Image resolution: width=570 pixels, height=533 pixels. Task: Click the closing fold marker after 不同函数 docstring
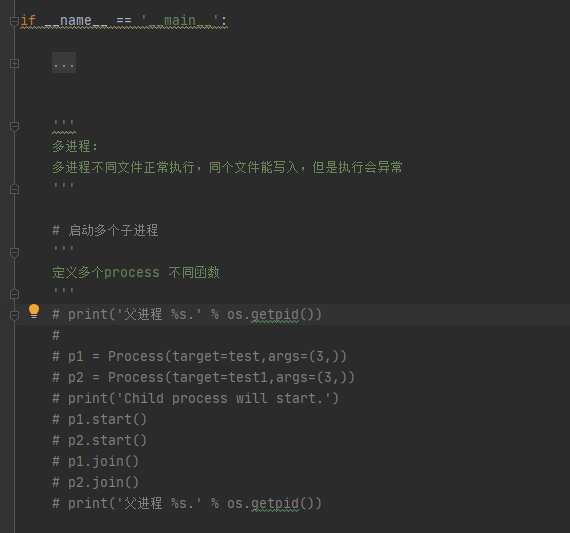coord(14,294)
